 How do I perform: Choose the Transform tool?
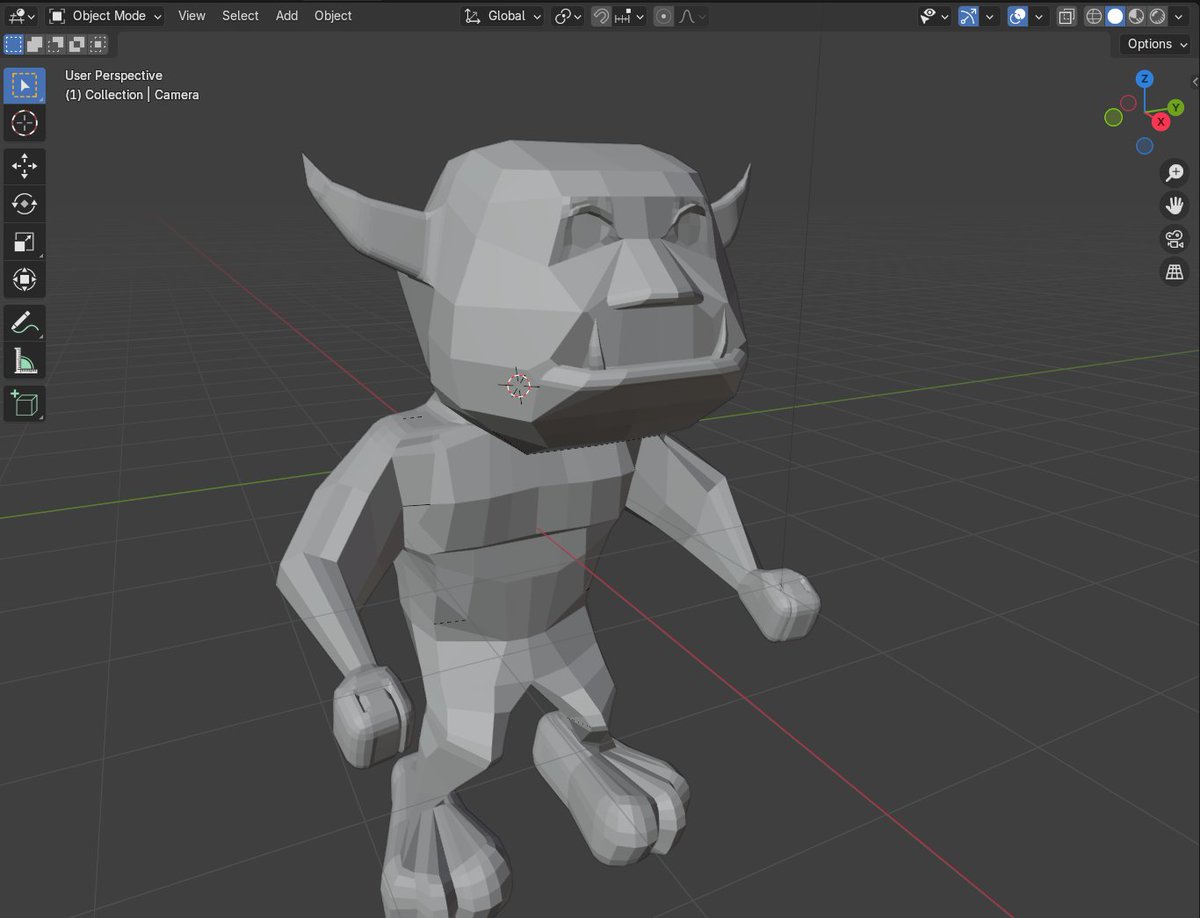point(24,279)
